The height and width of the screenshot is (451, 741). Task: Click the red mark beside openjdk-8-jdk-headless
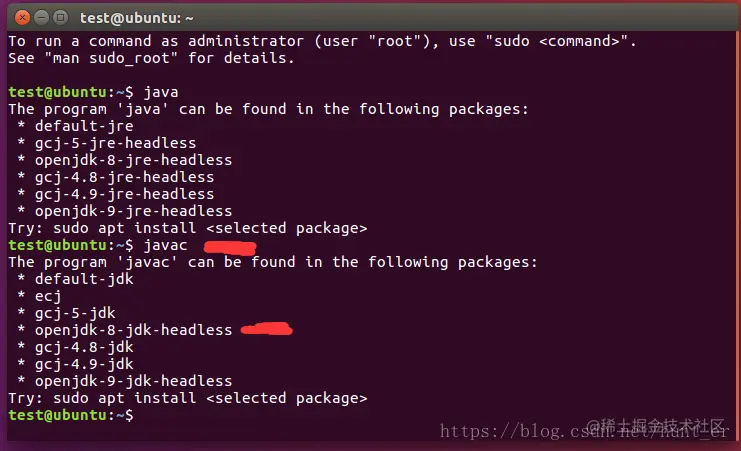click(267, 329)
